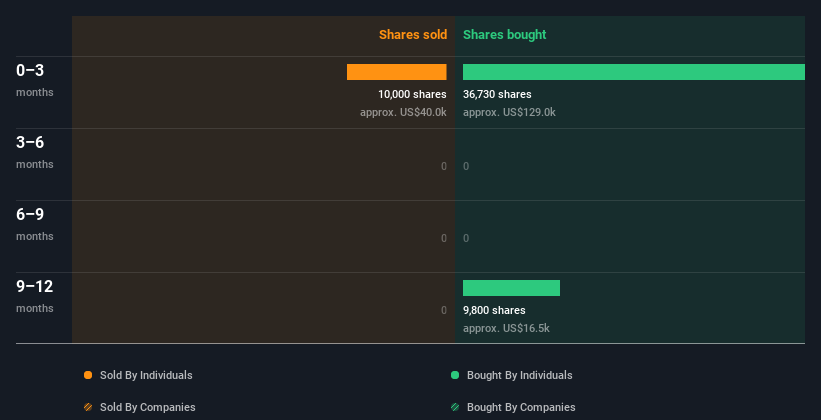The width and height of the screenshot is (821, 420).
Task: Click the 10,000 shares value
Action: [413, 94]
